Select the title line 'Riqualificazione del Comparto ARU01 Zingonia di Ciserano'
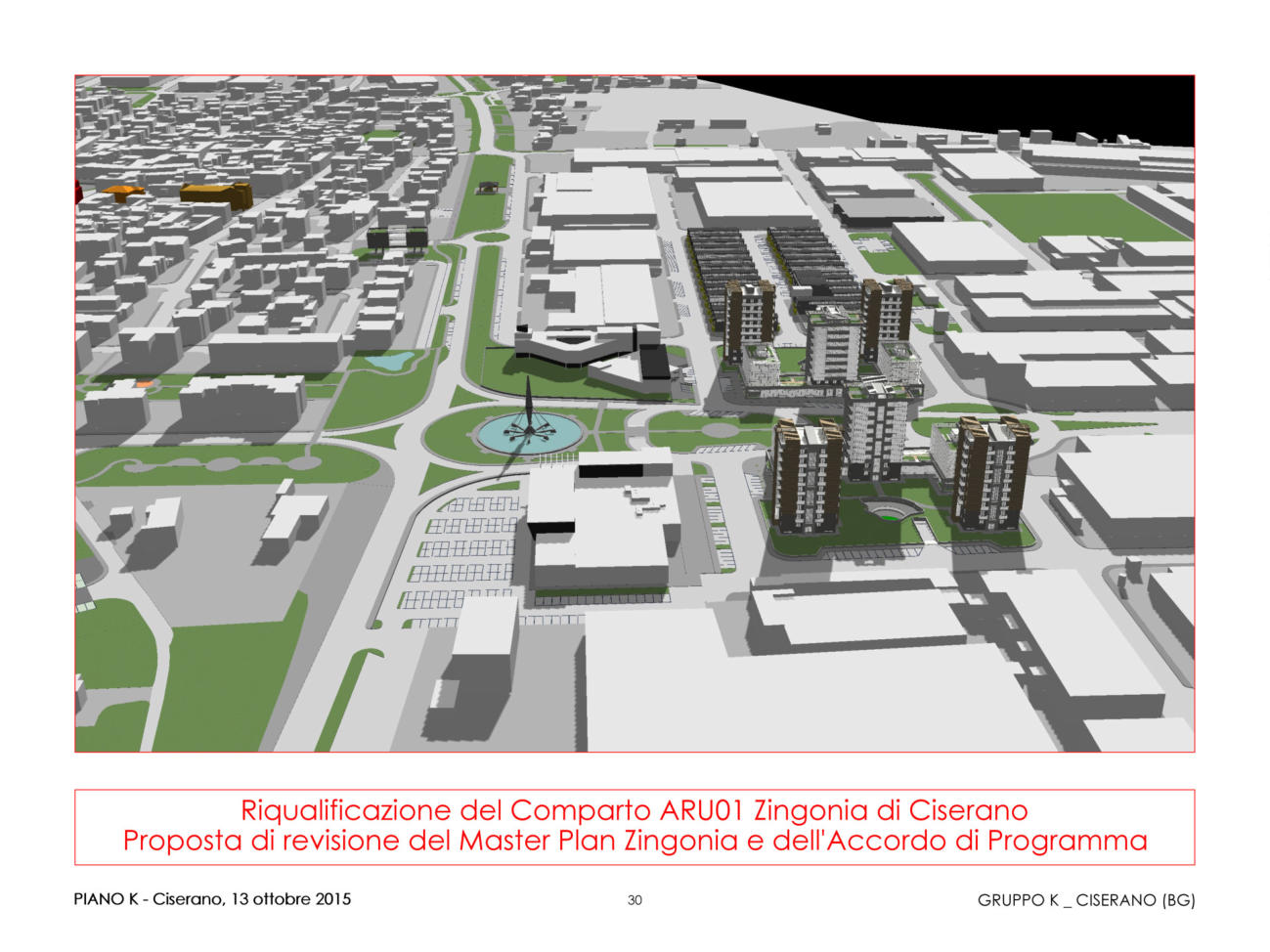Viewport: 1270px width, 952px height. pos(635,810)
